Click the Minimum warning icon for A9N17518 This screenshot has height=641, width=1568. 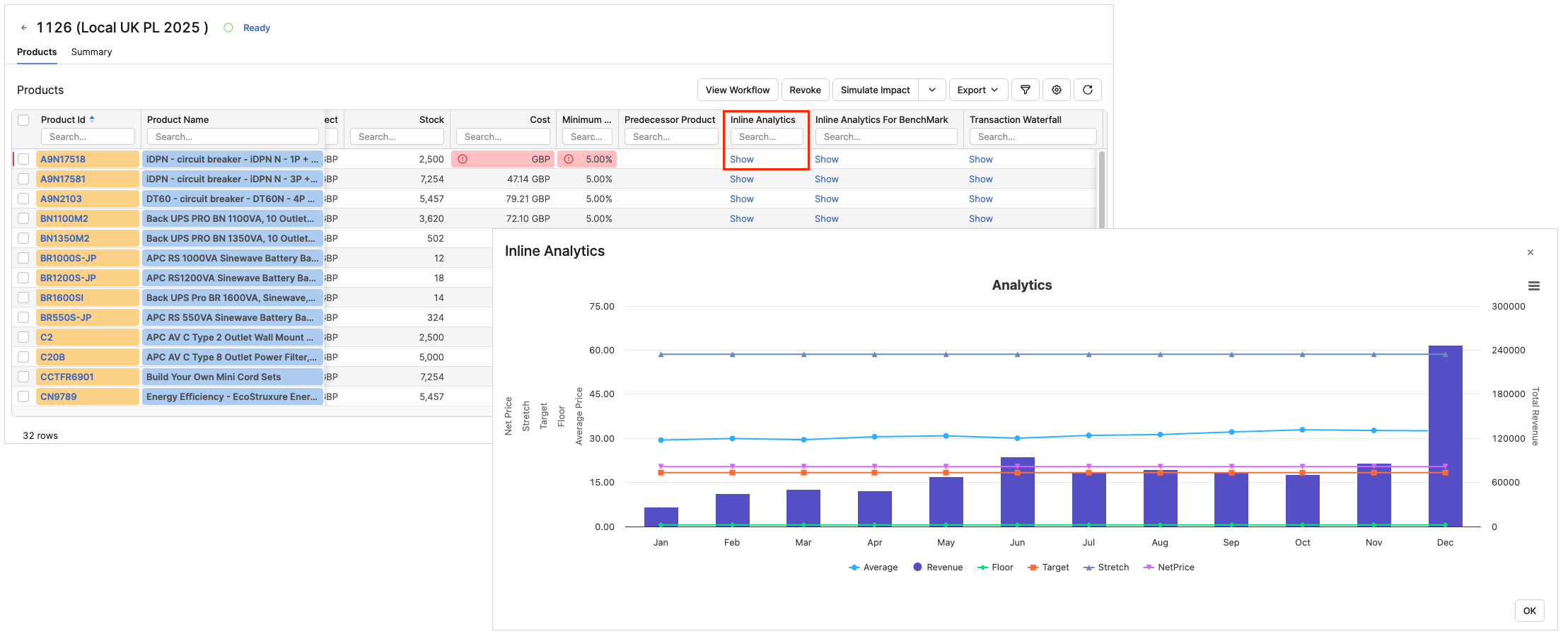pyautogui.click(x=569, y=159)
